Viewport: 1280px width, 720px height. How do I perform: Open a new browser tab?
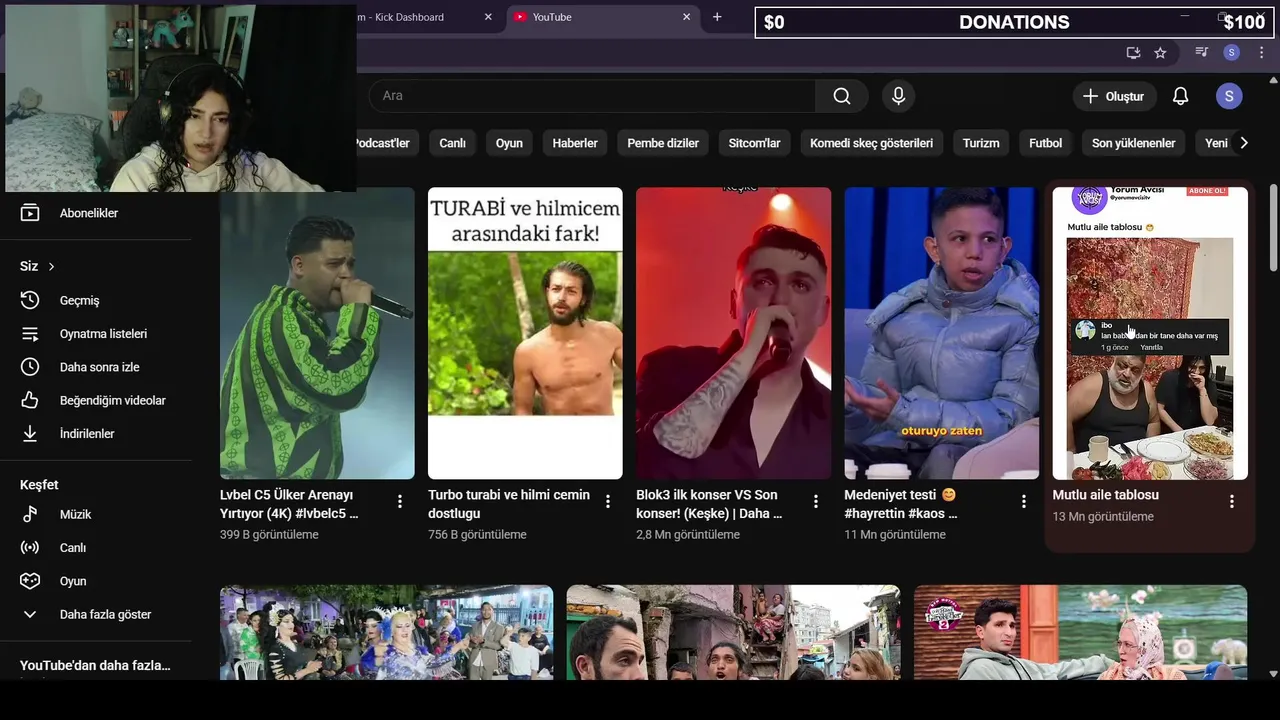[x=717, y=17]
